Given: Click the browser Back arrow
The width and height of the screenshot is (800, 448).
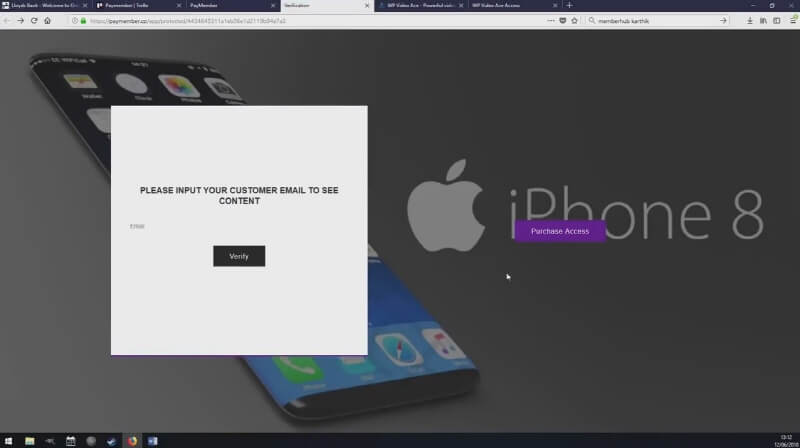Looking at the screenshot, I should (7, 21).
